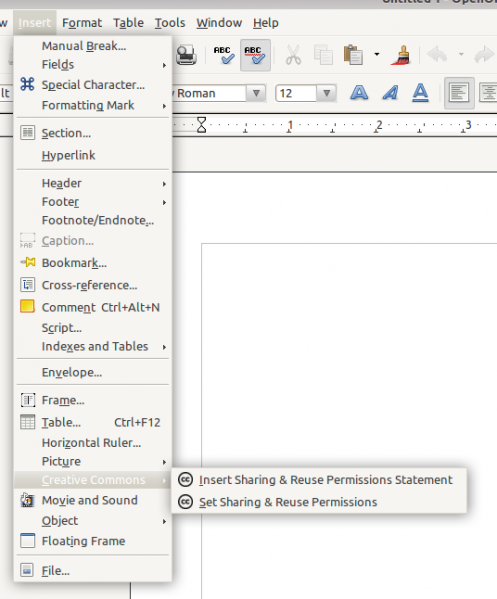Open the font size 12 dropdown
497x599 pixels.
pyautogui.click(x=327, y=93)
